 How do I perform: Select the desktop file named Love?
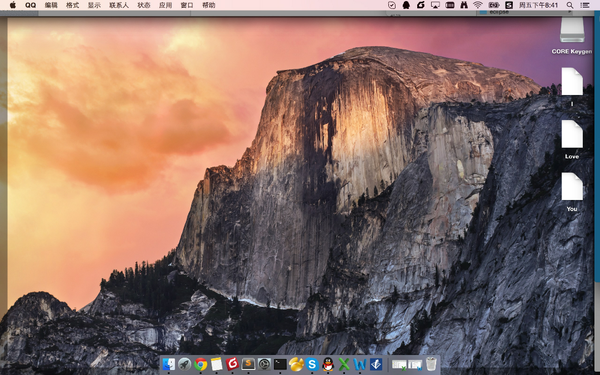pyautogui.click(x=572, y=140)
